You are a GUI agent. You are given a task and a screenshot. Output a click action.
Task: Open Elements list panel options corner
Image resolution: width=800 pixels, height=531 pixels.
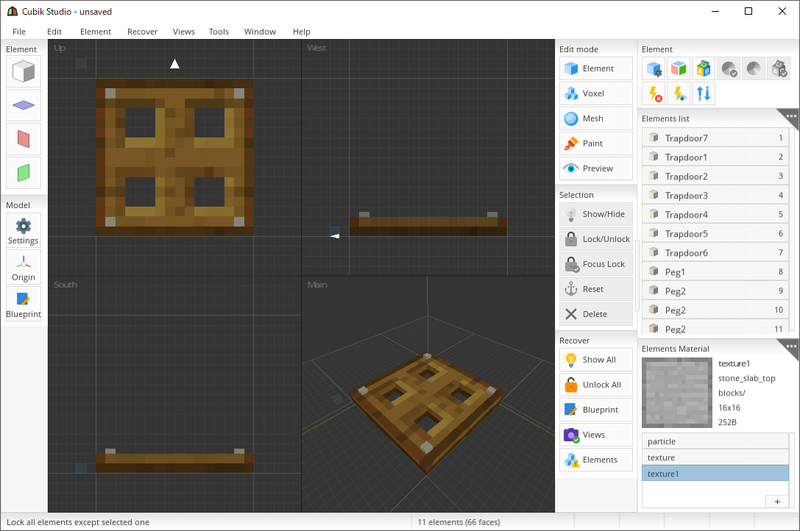point(790,116)
